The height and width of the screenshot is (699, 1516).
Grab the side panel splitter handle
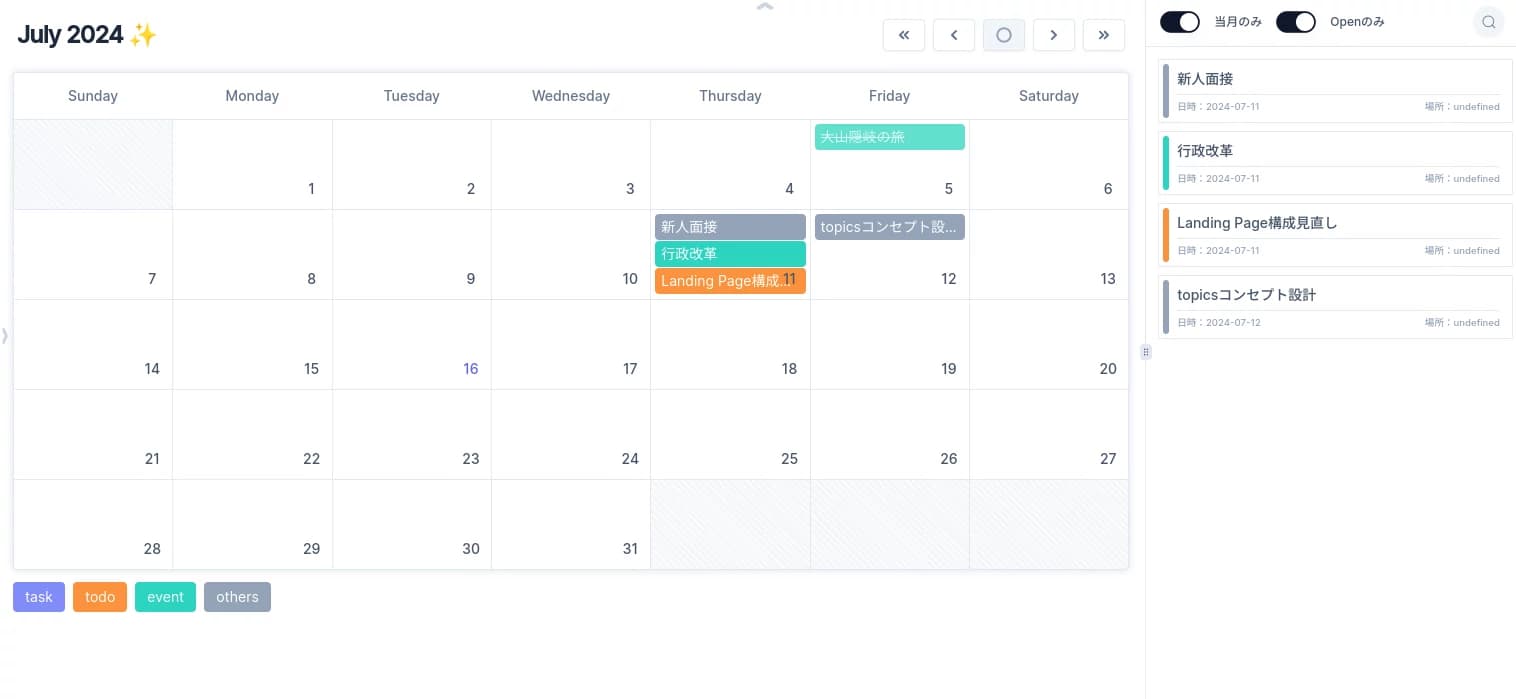click(x=1146, y=351)
